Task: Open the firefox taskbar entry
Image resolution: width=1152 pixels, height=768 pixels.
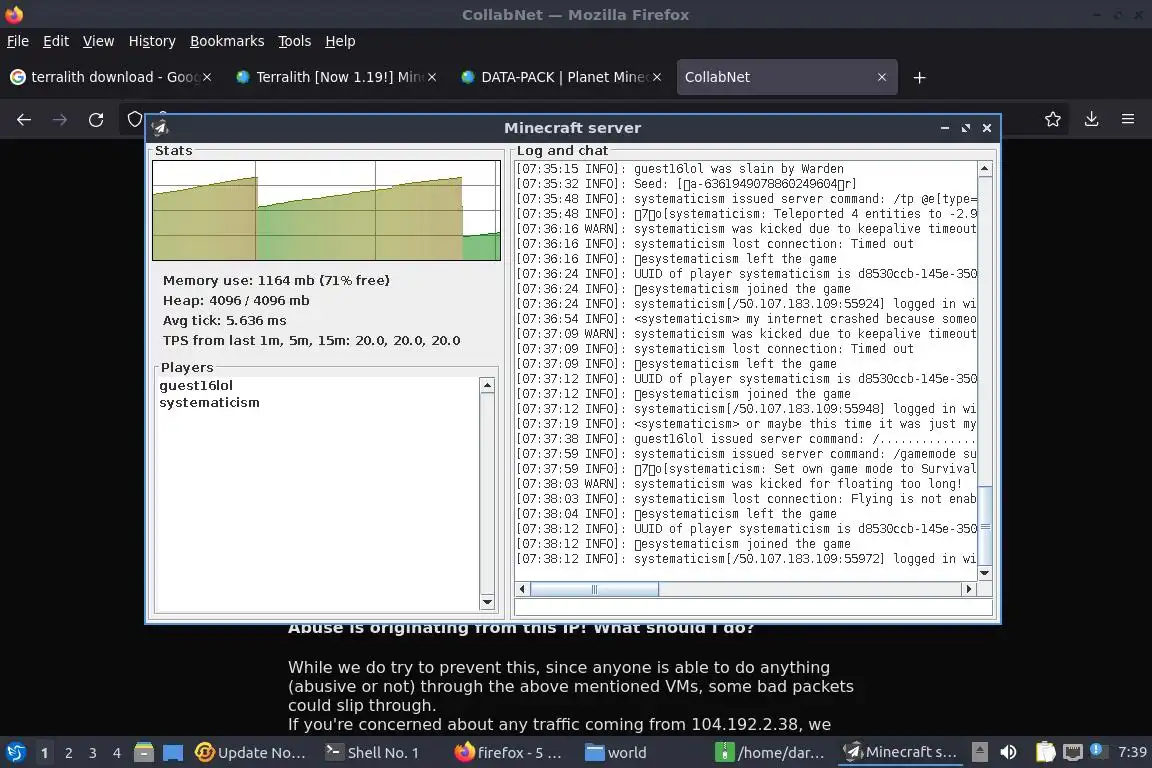Action: (x=508, y=753)
